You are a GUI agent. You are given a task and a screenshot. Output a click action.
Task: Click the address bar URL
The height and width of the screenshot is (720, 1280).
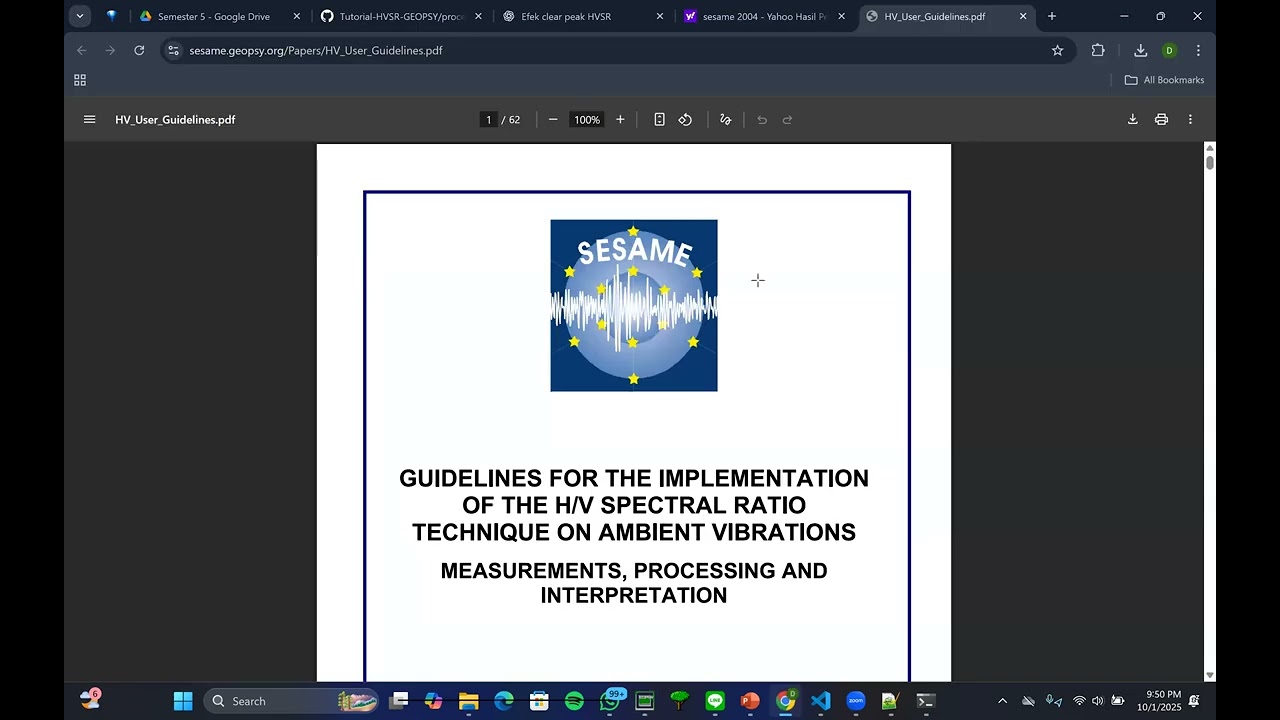[316, 50]
